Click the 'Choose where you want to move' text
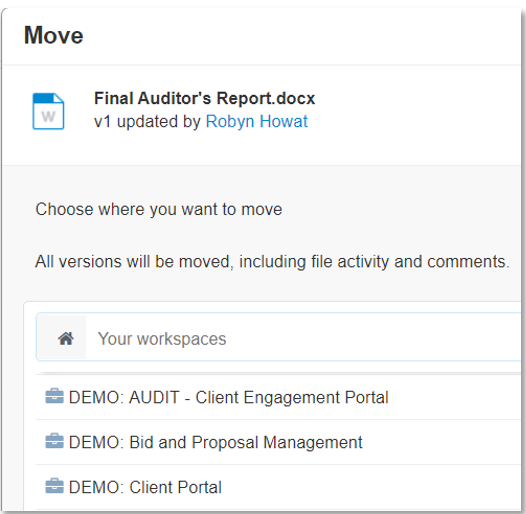This screenshot has height=514, width=526. point(159,210)
